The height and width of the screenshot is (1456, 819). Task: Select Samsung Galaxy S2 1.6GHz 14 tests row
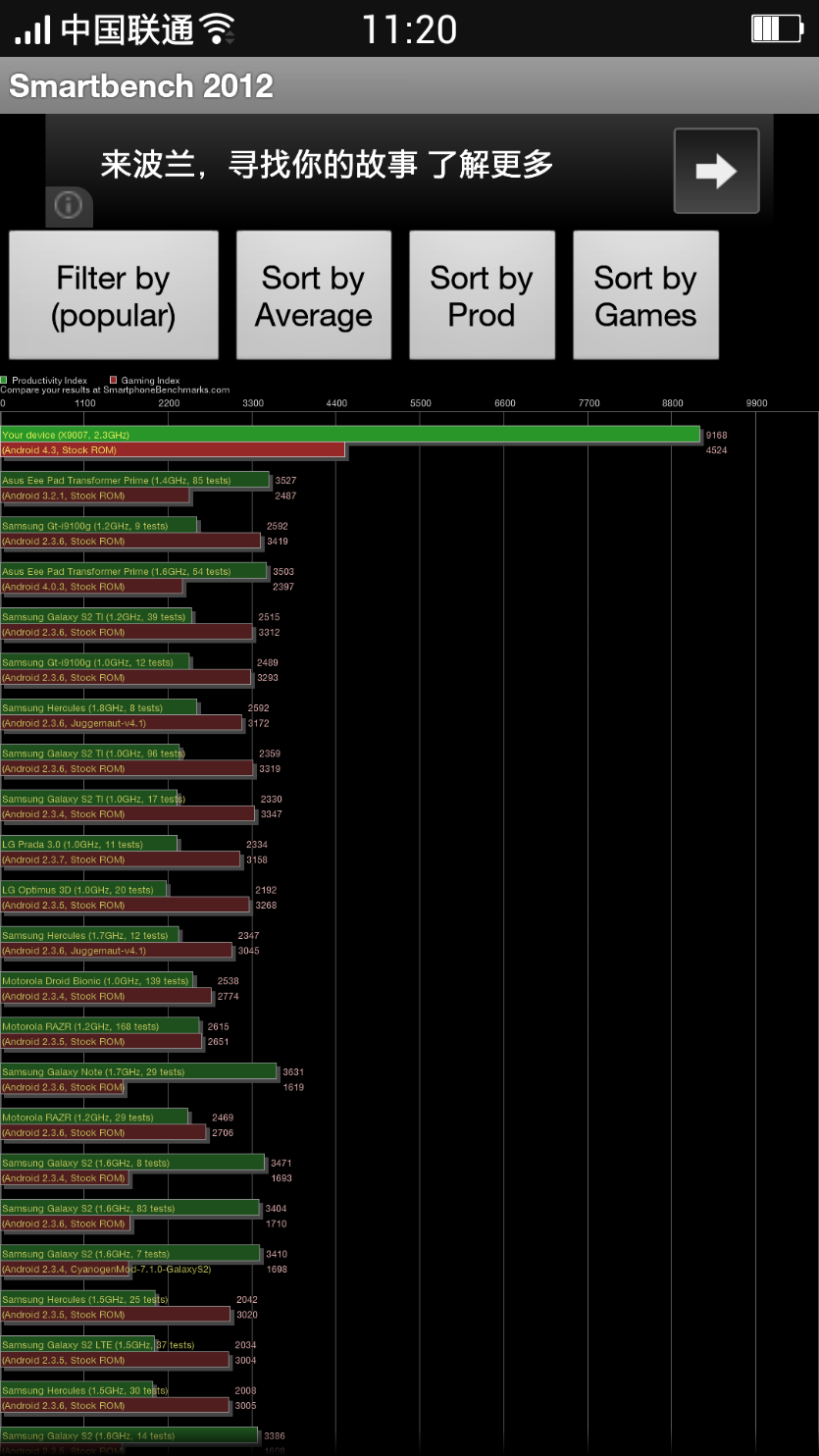pos(128,1435)
